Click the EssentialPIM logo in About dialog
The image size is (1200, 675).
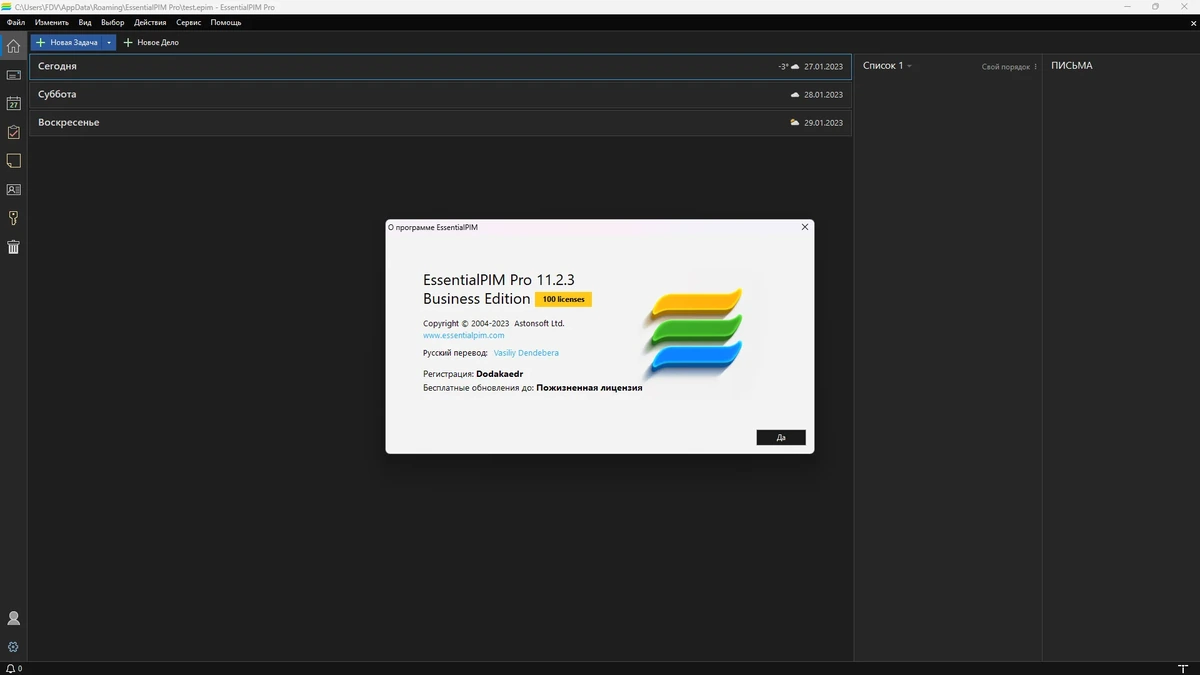pos(696,334)
